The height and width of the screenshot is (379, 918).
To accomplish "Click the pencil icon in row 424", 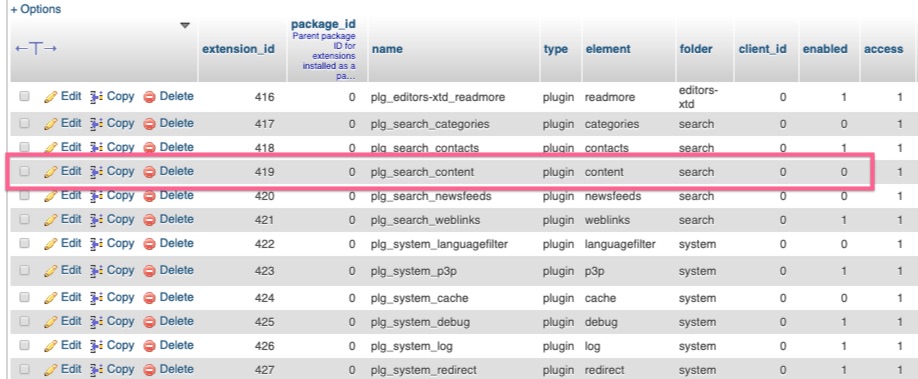I will point(51,298).
